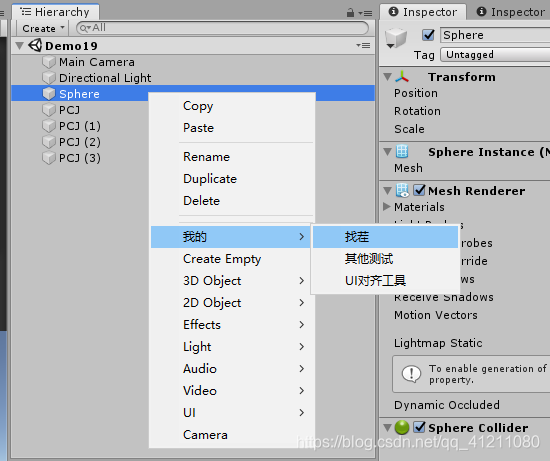Expand the Audio submenu
This screenshot has height=461, width=550.
(x=230, y=369)
